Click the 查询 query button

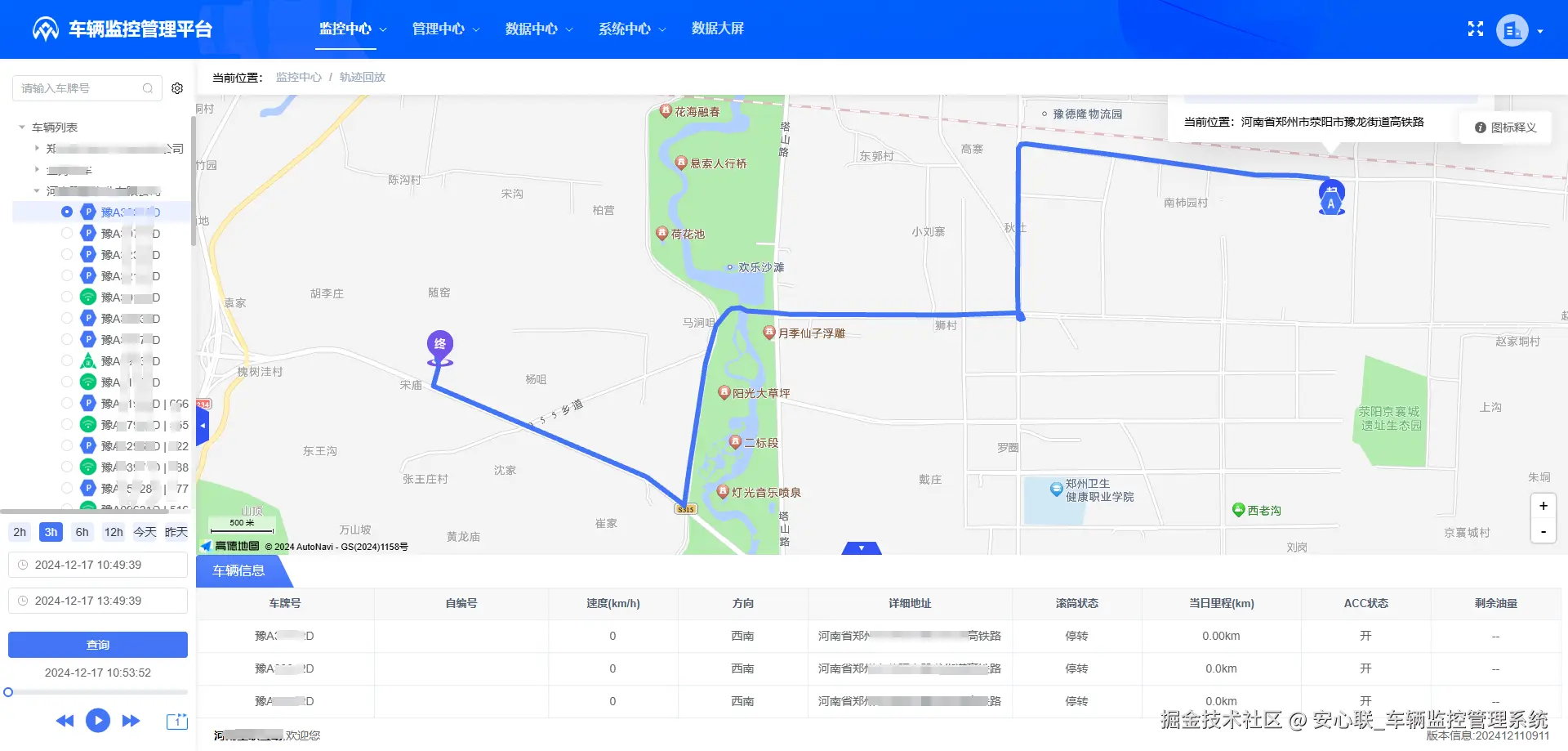(x=98, y=645)
